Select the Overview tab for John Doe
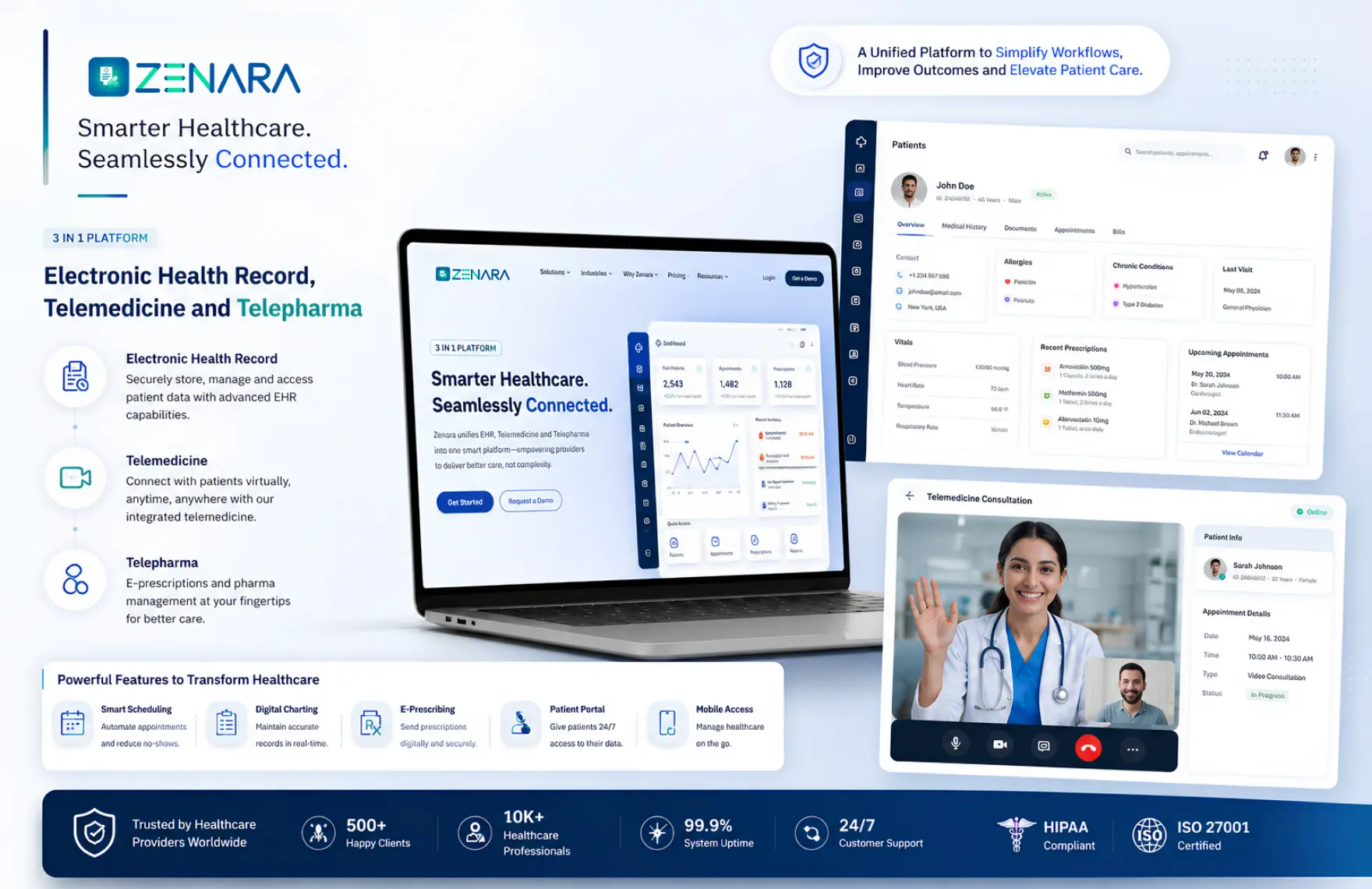Screen dimensions: 1372x889 911,225
